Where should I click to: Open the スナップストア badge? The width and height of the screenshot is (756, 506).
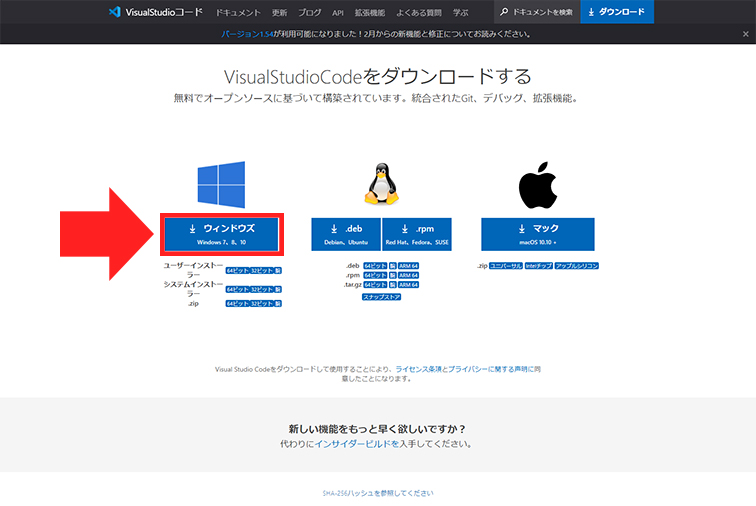[x=381, y=297]
